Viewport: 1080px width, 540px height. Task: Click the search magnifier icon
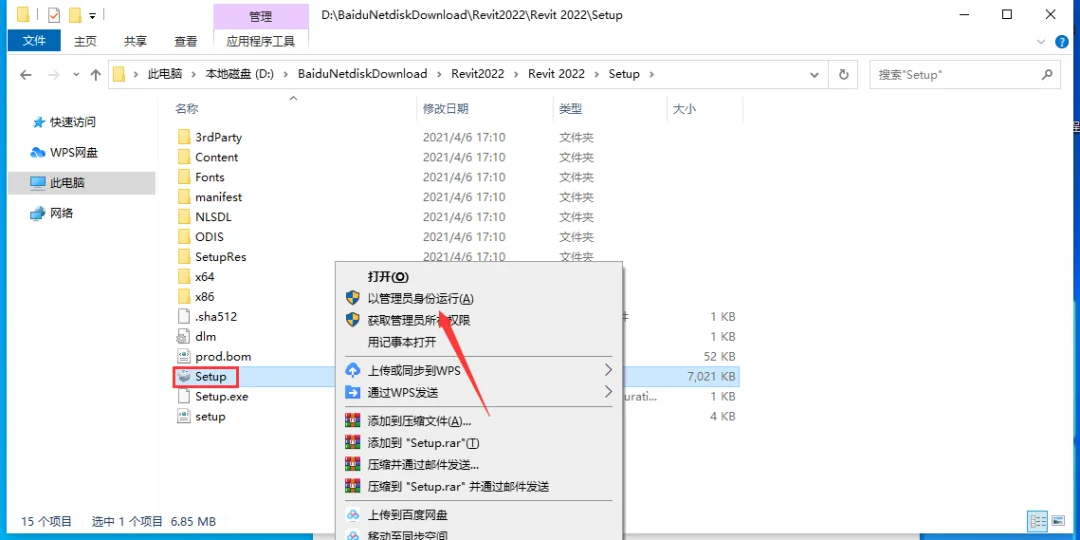[x=1047, y=74]
